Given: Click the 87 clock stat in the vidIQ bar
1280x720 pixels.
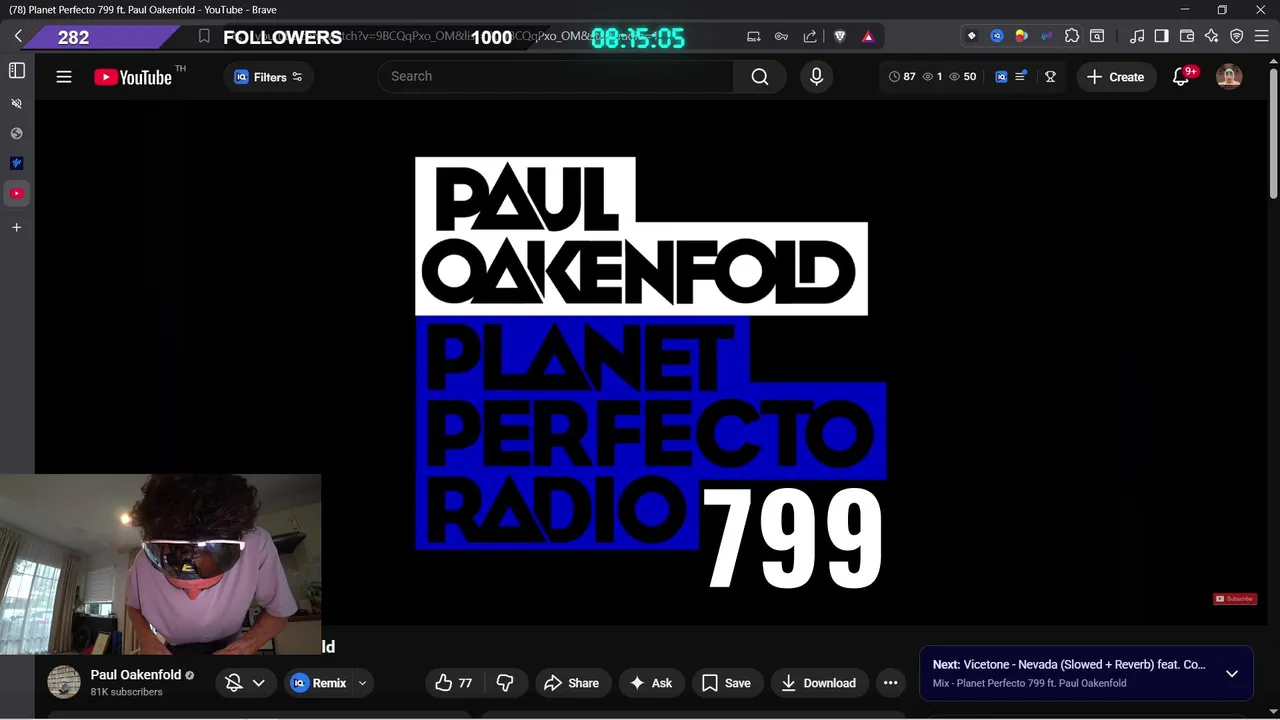Looking at the screenshot, I should [x=902, y=77].
